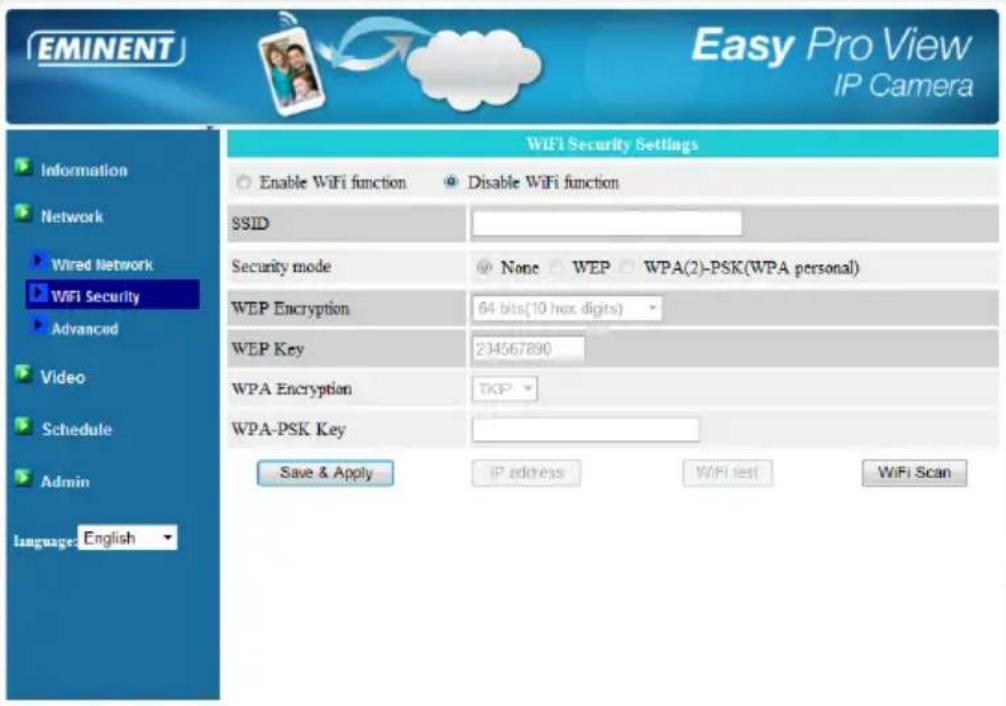Open the Schedule menu

point(77,429)
